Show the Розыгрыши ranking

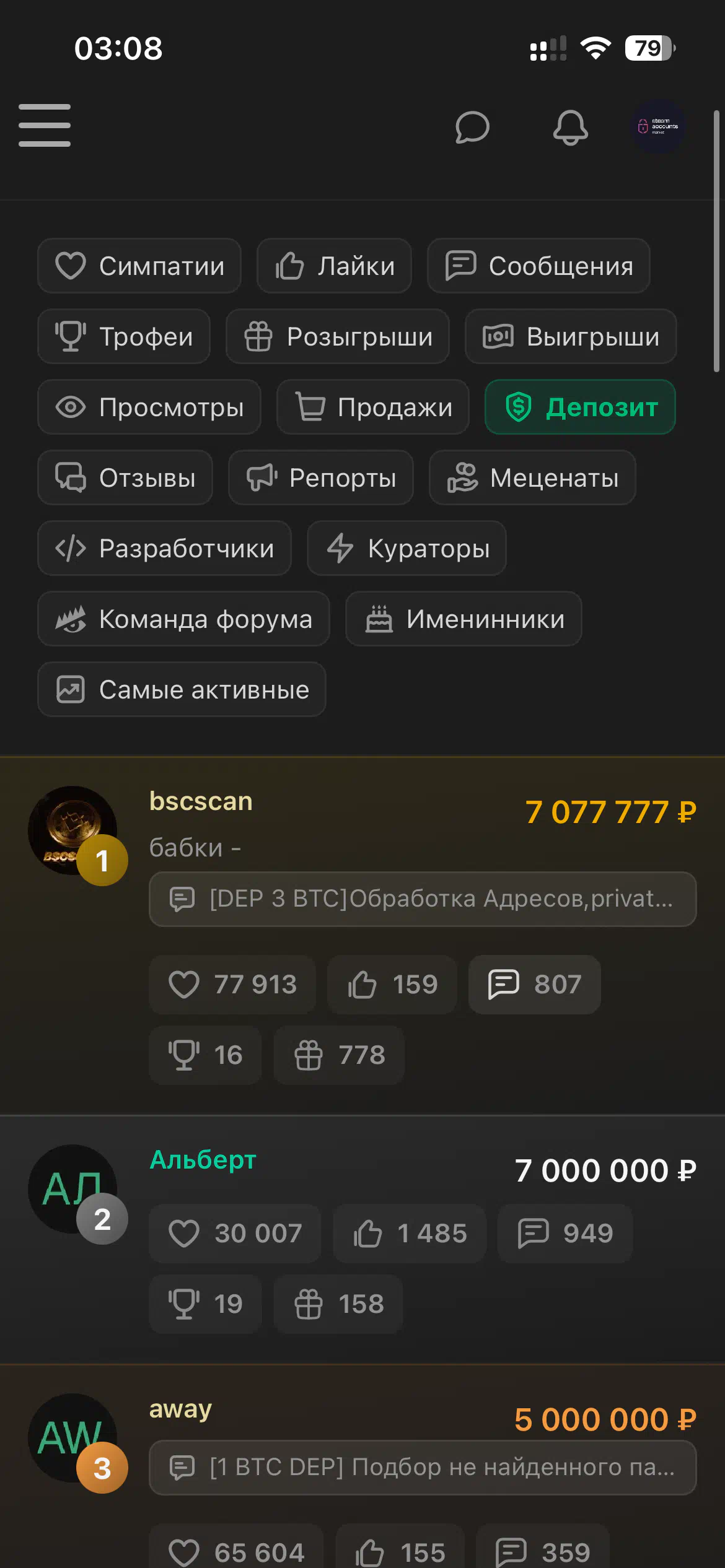tap(338, 336)
